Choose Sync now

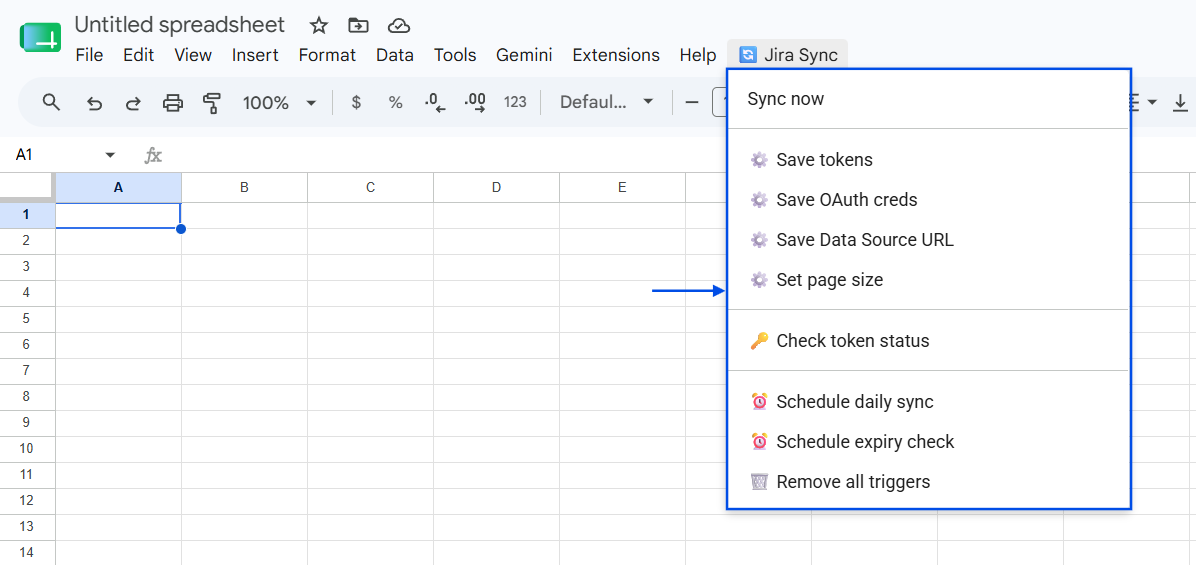click(x=928, y=99)
